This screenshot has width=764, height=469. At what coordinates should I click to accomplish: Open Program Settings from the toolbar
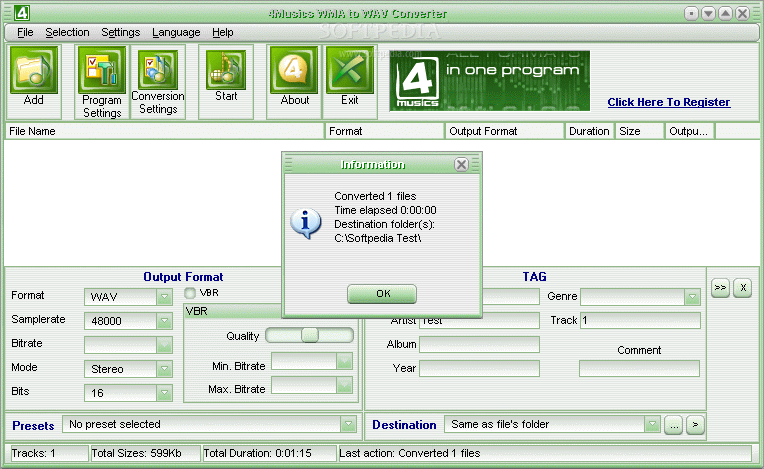pyautogui.click(x=101, y=71)
